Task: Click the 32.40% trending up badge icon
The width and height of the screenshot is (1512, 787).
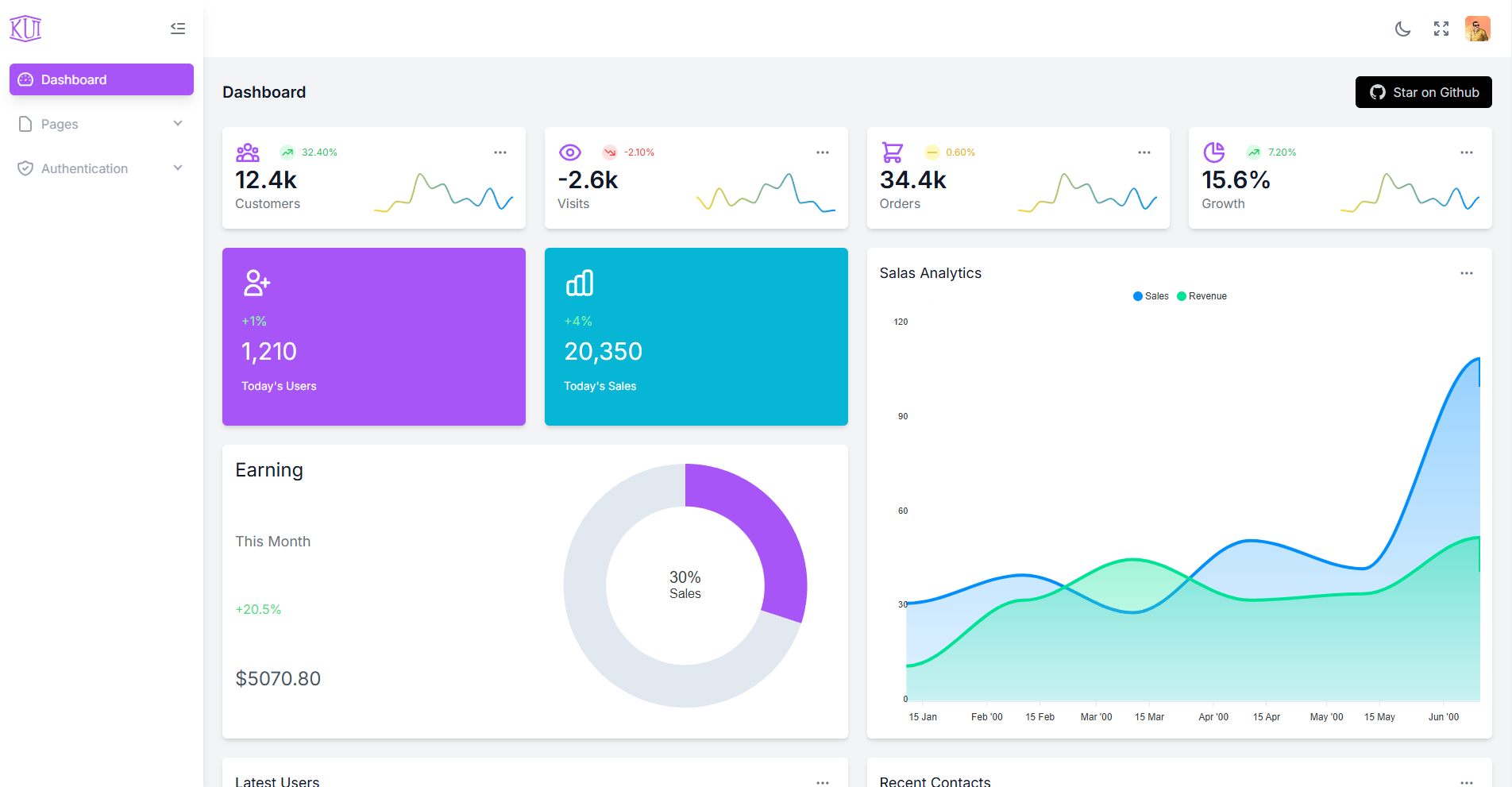Action: 287,152
